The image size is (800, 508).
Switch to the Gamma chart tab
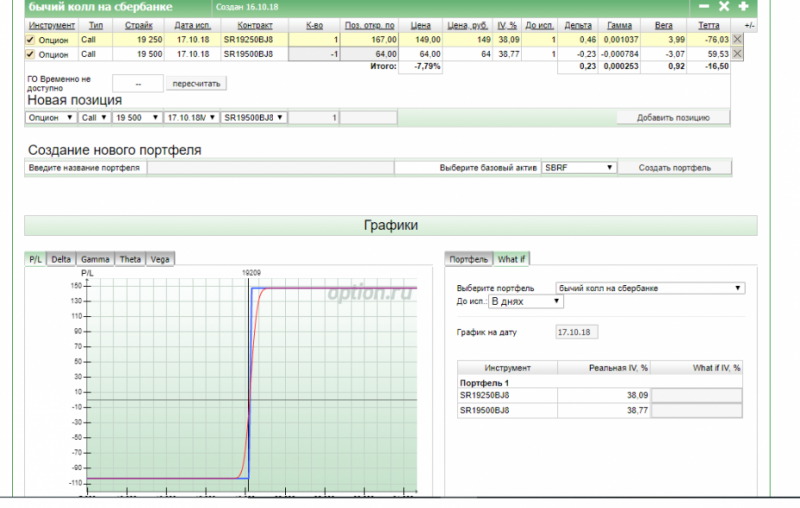point(95,259)
